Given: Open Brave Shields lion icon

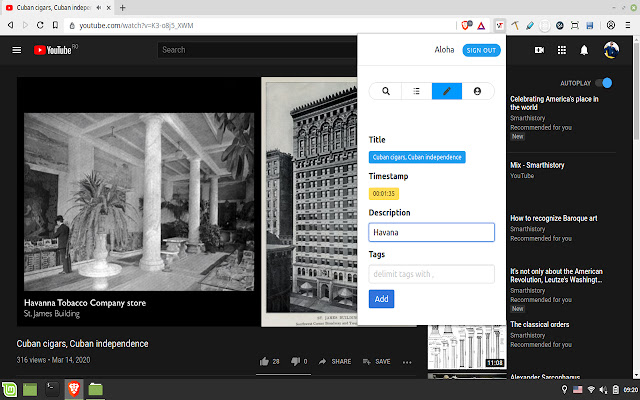Looking at the screenshot, I should 467,25.
